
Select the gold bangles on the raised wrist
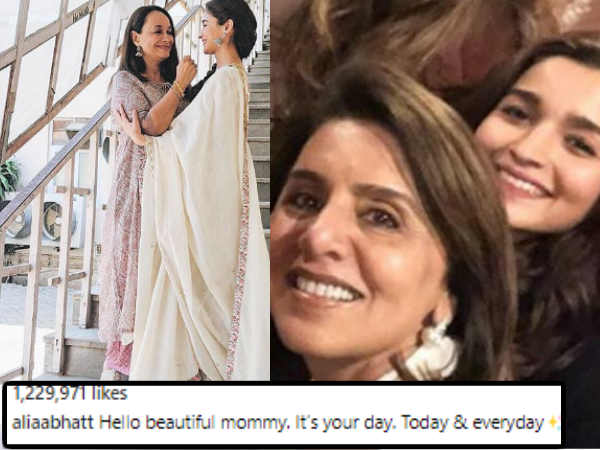point(178,89)
